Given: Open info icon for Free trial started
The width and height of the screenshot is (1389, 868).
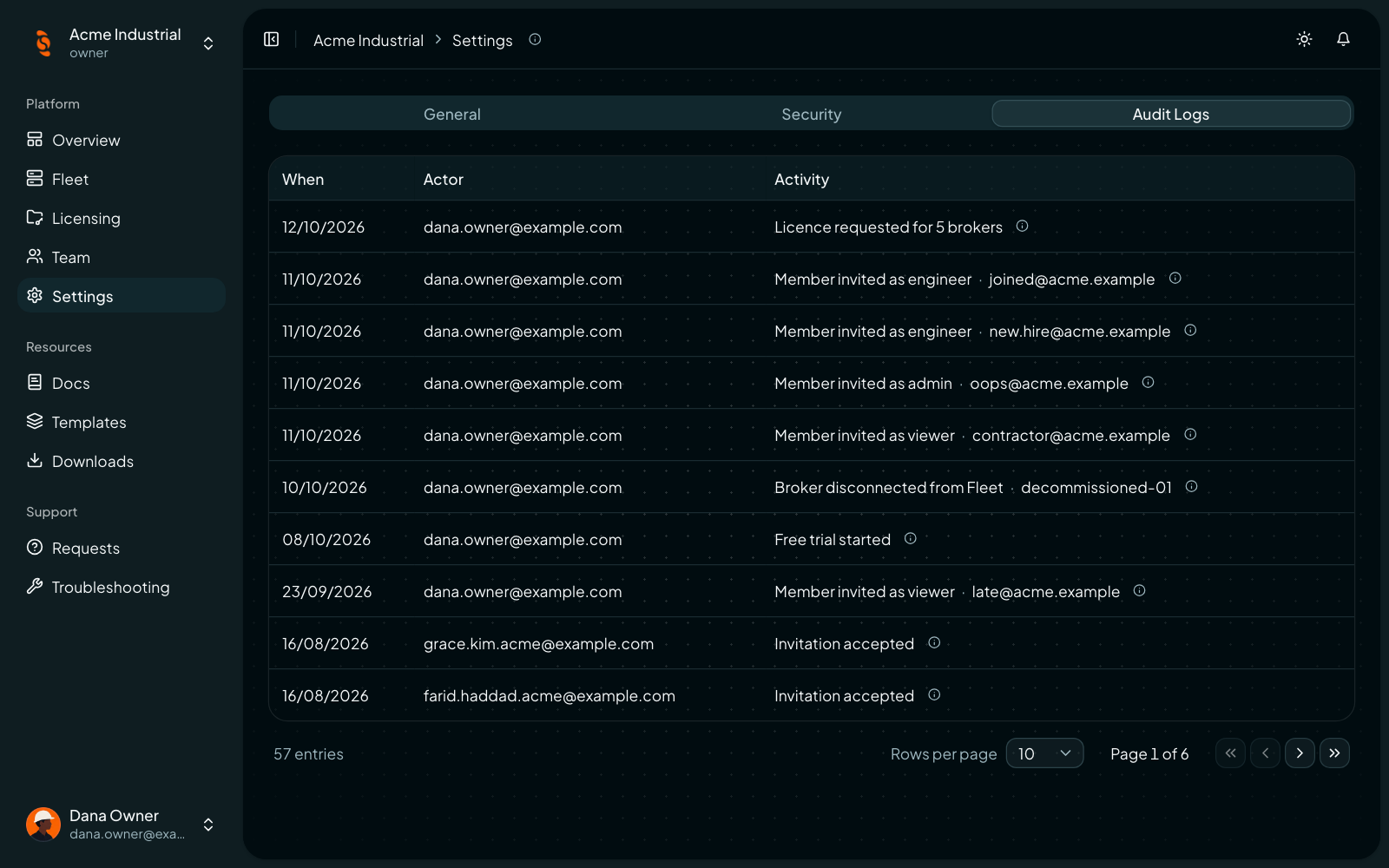Looking at the screenshot, I should (911, 538).
